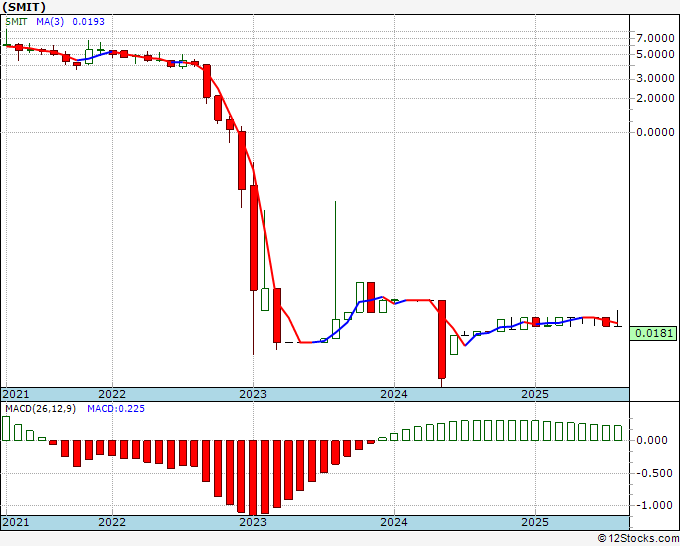Click the large red candle at 2023 start
The height and width of the screenshot is (546, 680).
(x=254, y=238)
